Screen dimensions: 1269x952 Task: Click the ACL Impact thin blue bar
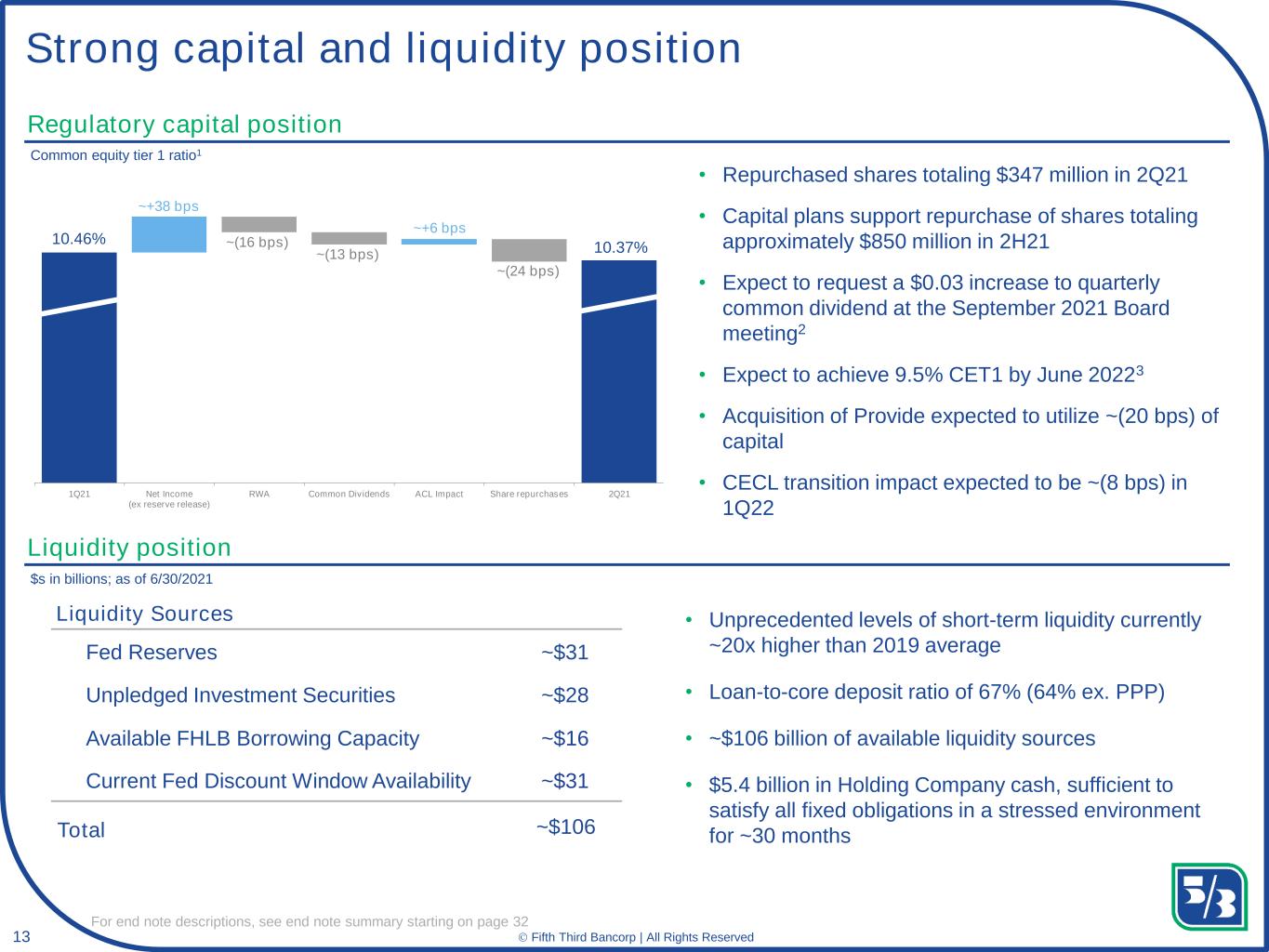tap(439, 242)
